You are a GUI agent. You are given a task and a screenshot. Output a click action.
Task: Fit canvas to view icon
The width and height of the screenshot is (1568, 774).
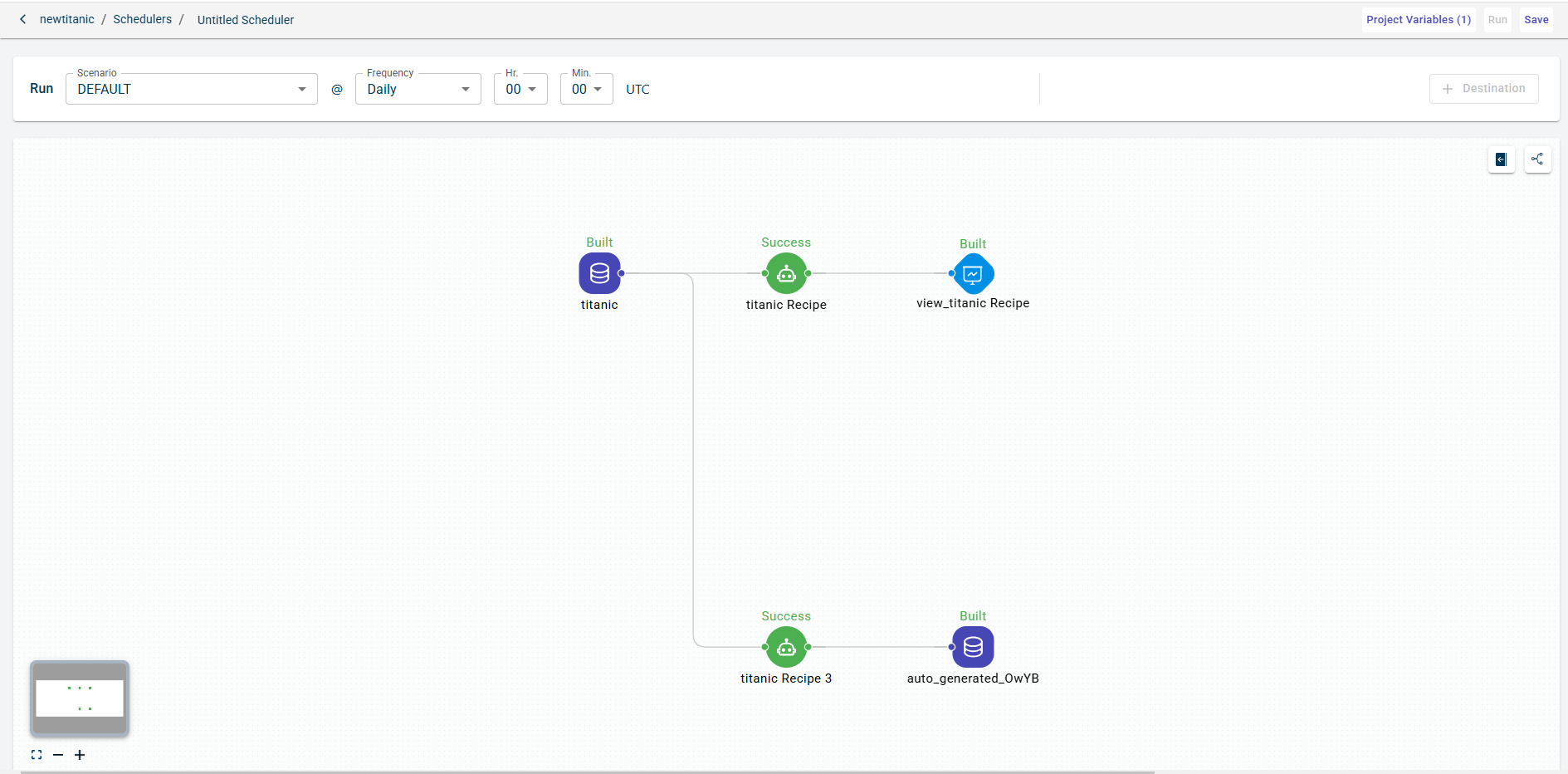pyautogui.click(x=37, y=755)
